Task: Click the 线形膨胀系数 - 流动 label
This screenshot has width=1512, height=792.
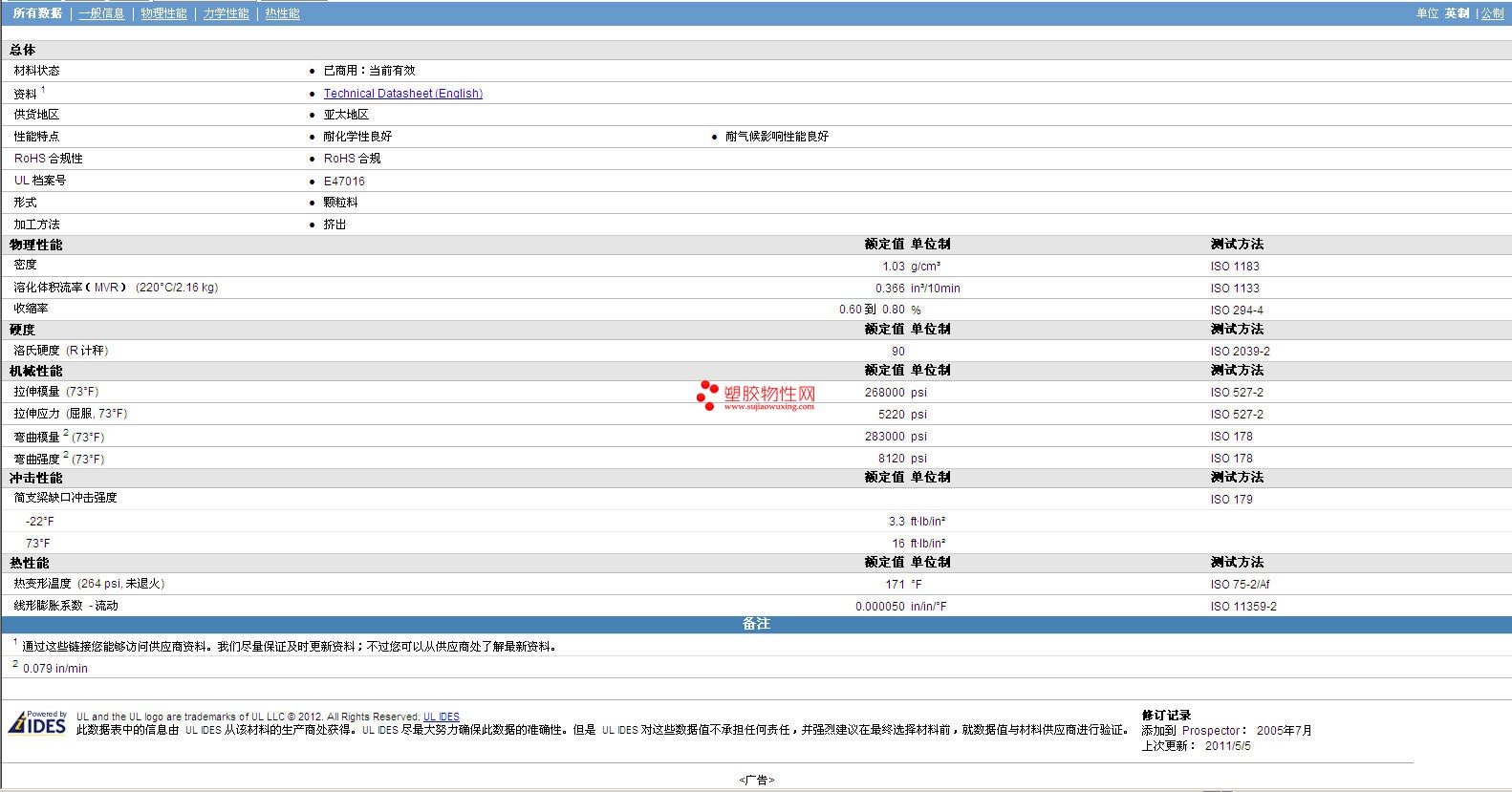Action: [66, 606]
